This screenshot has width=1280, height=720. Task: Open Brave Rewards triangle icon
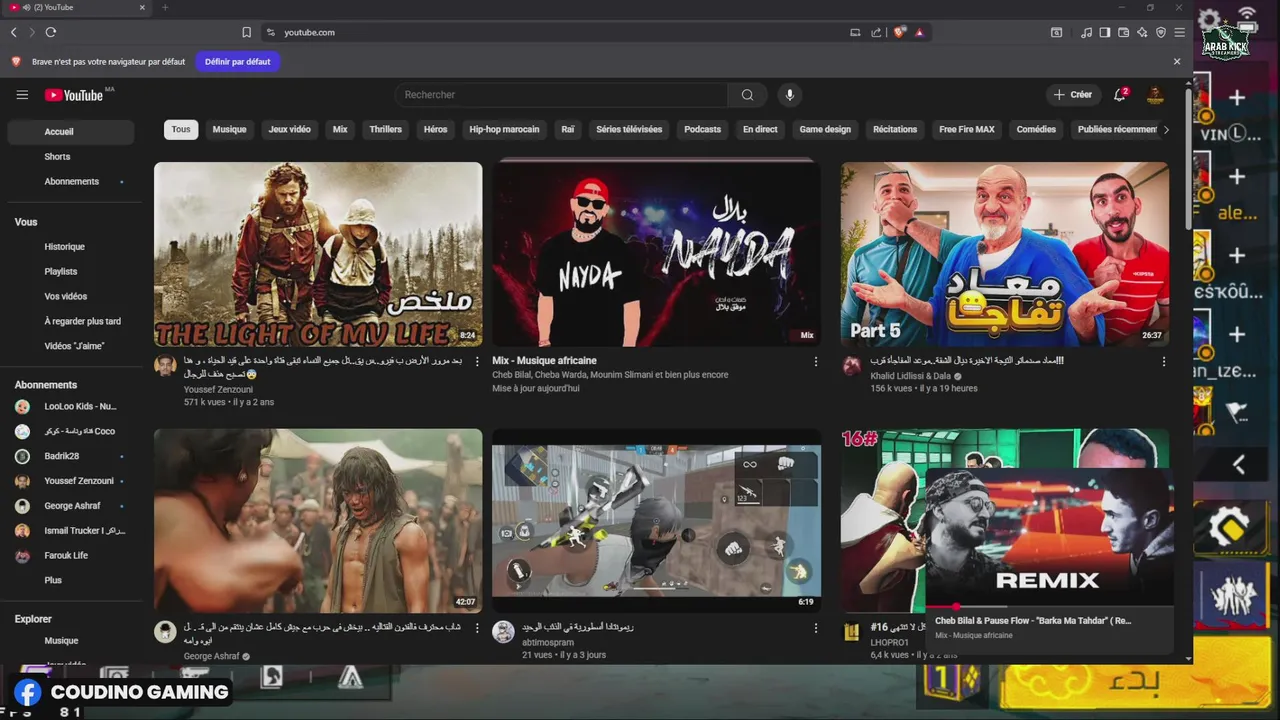919,32
